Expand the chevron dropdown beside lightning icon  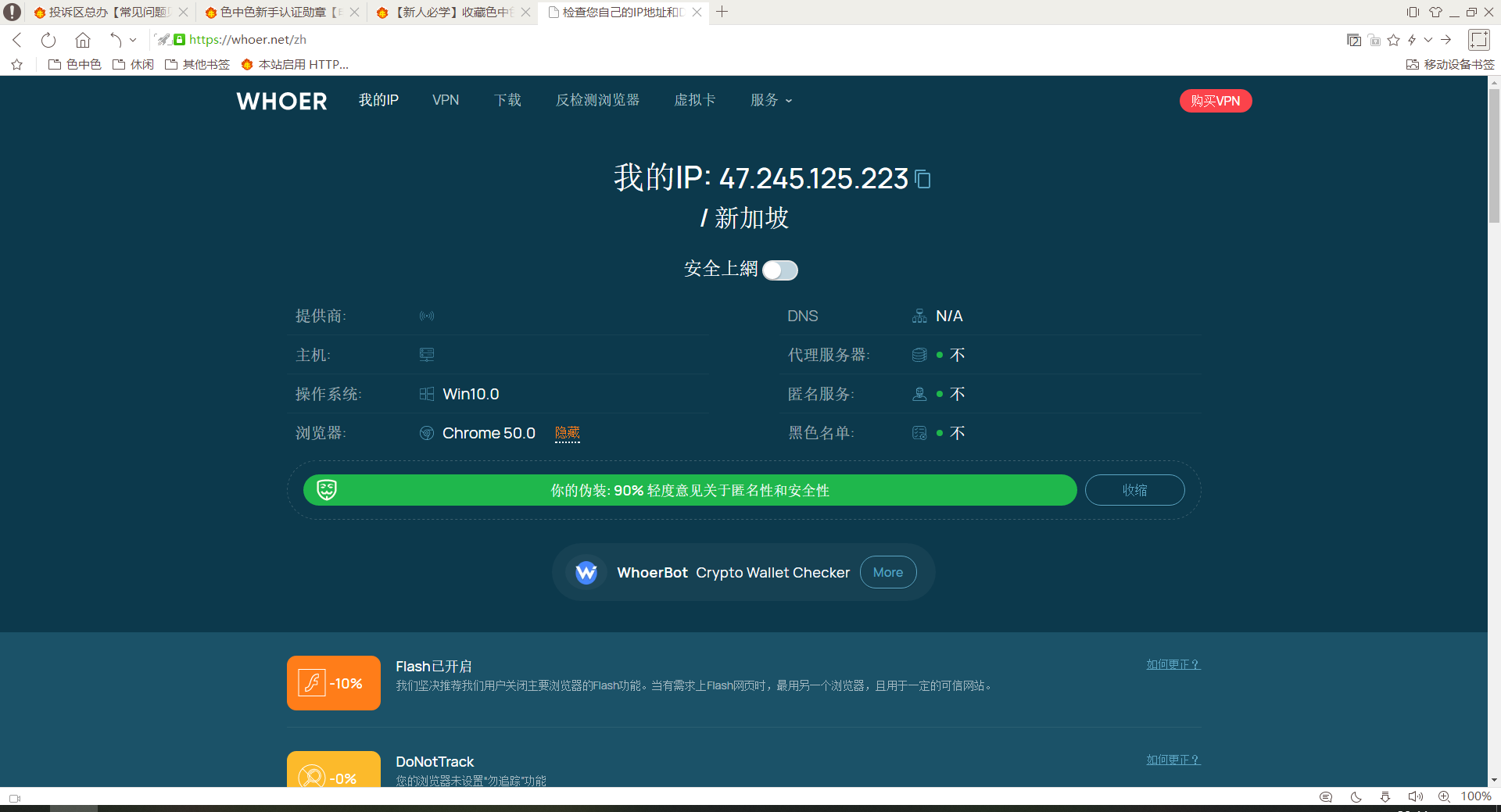pyautogui.click(x=1428, y=40)
